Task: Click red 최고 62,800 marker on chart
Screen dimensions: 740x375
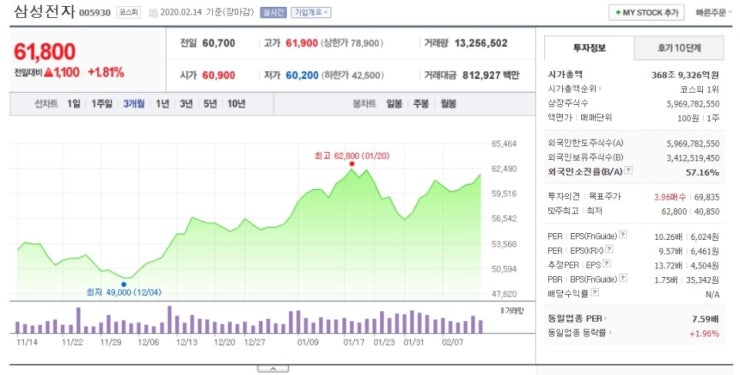Action: [x=352, y=164]
